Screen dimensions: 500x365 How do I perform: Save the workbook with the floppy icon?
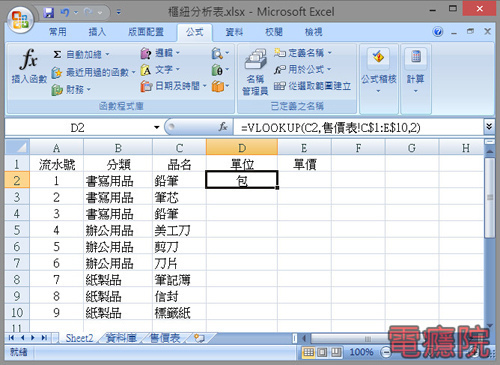(49, 13)
